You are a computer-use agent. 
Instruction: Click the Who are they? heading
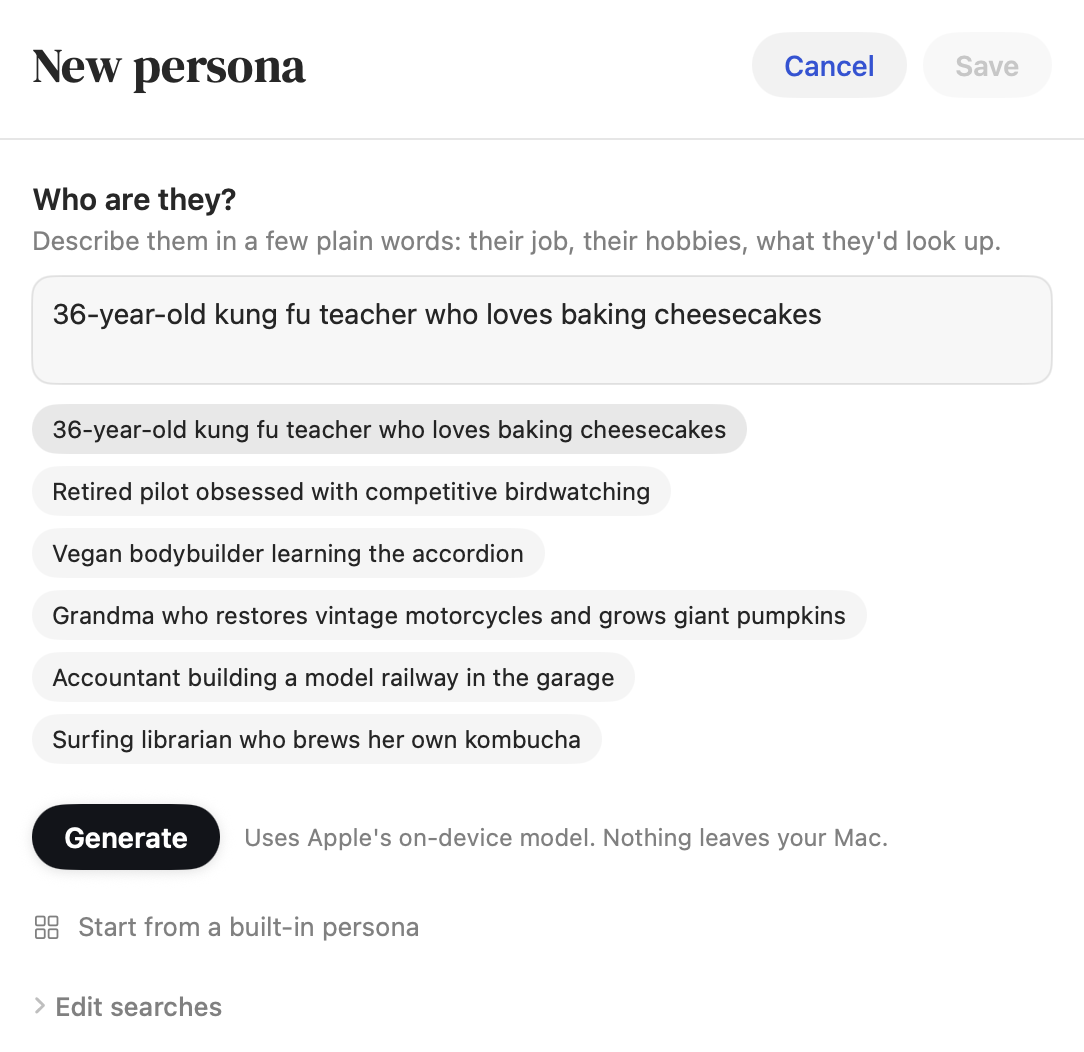coord(135,200)
